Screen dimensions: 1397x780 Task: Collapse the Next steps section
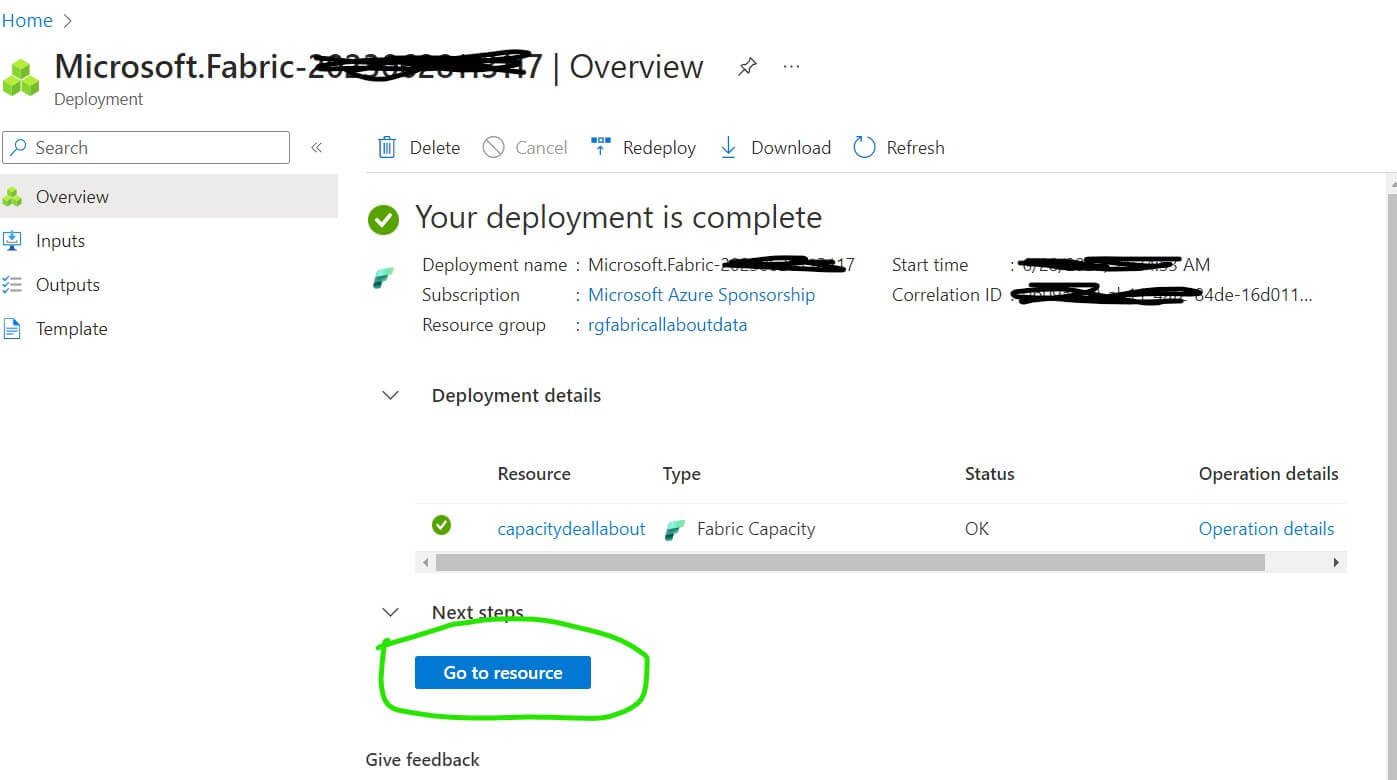pos(391,612)
